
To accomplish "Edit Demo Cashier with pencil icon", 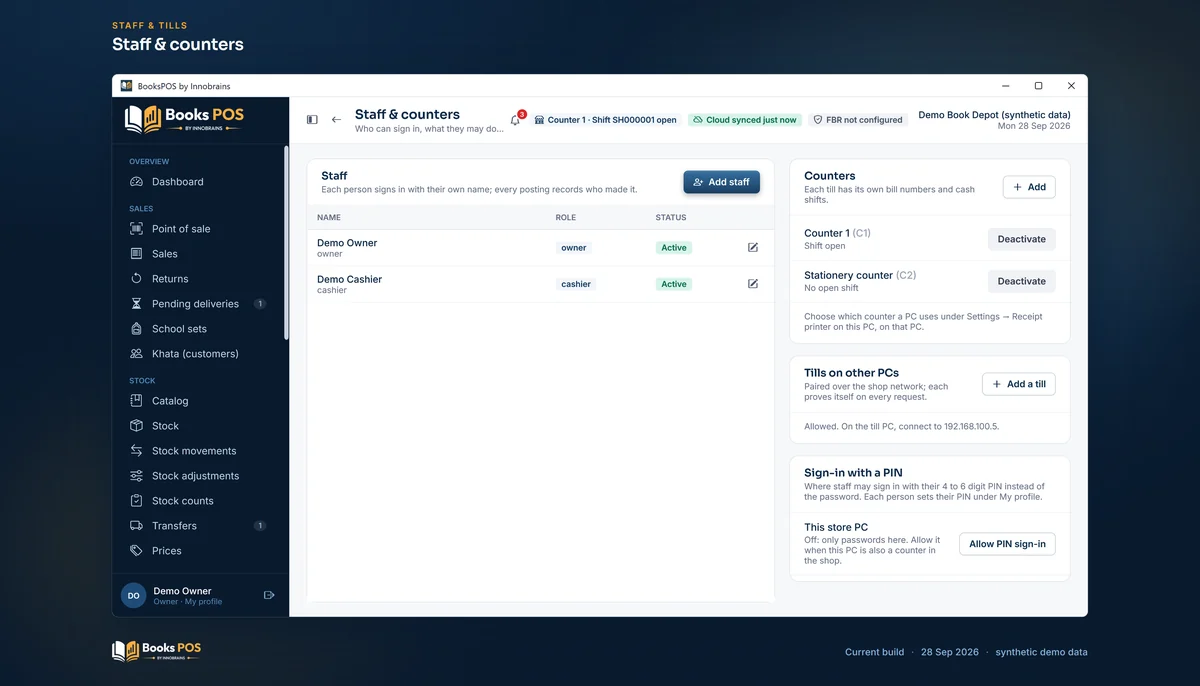I will pos(753,284).
